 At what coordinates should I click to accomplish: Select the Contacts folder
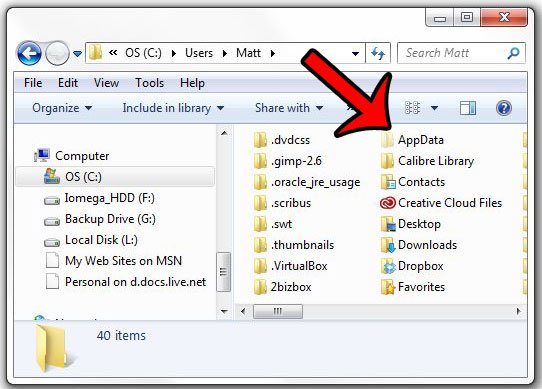tap(413, 182)
